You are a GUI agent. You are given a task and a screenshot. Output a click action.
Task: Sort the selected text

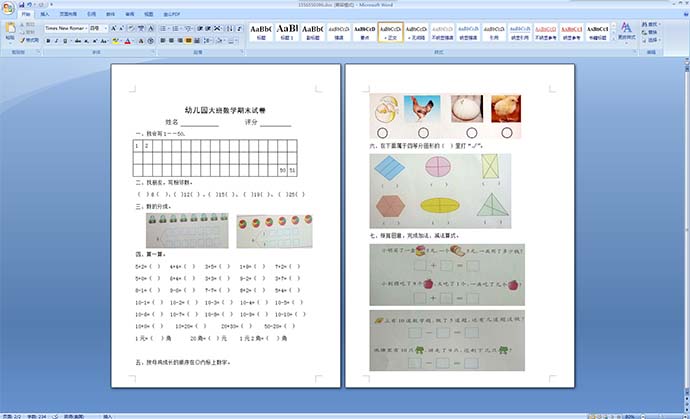pos(229,28)
